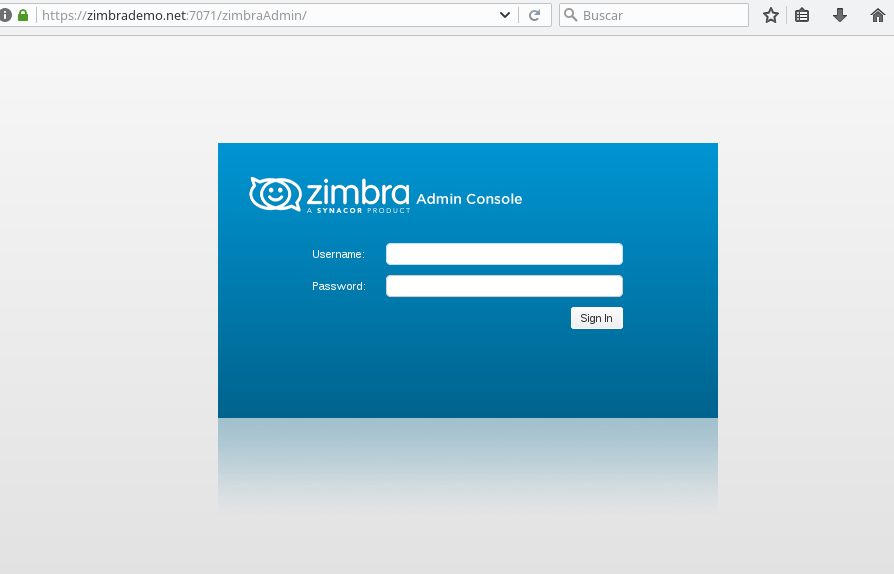This screenshot has width=894, height=574.
Task: Click 'A SYNACOR PRODUCT' tagline text
Action: [x=359, y=210]
